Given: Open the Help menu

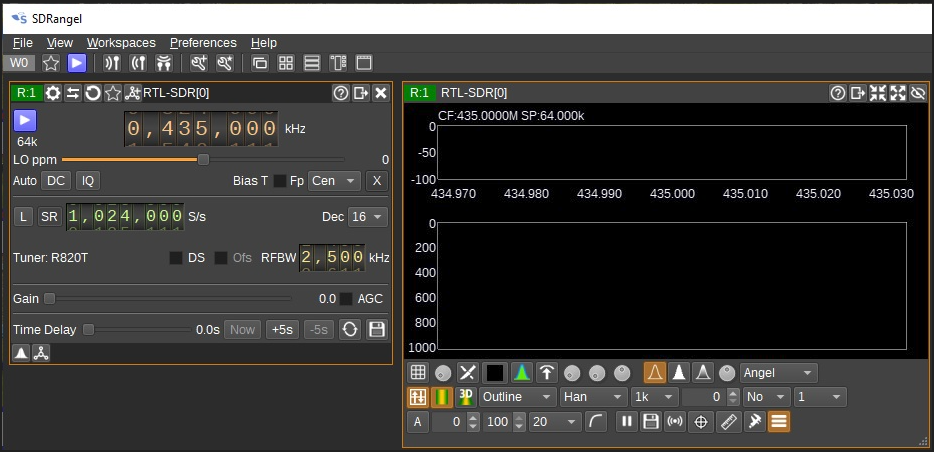Looking at the screenshot, I should (x=264, y=43).
